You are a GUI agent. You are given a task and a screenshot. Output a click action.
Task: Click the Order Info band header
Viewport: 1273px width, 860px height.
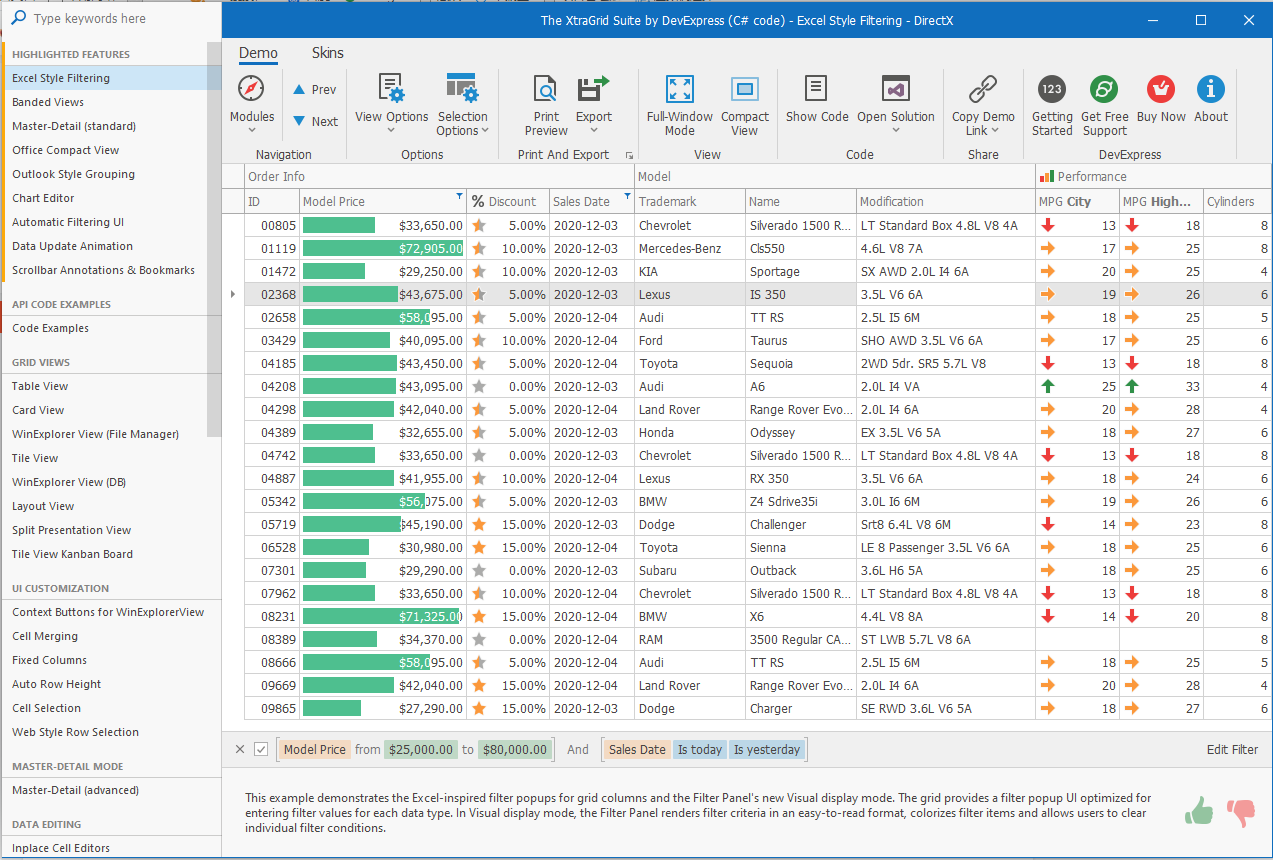pos(440,177)
